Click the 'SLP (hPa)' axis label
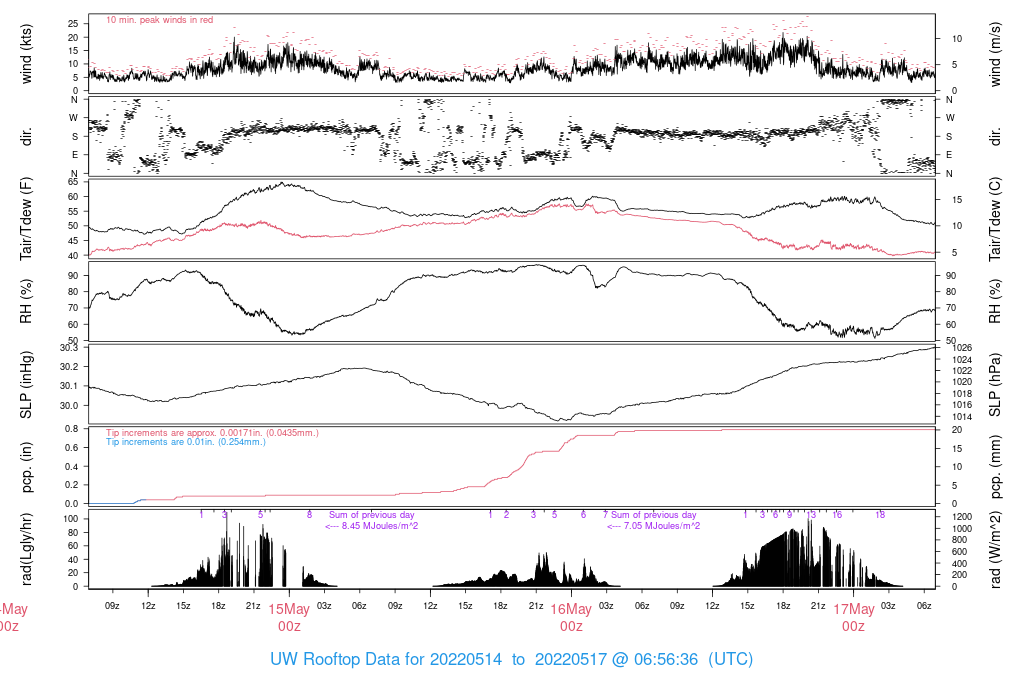Screen dimensions: 1024x700 coord(995,385)
